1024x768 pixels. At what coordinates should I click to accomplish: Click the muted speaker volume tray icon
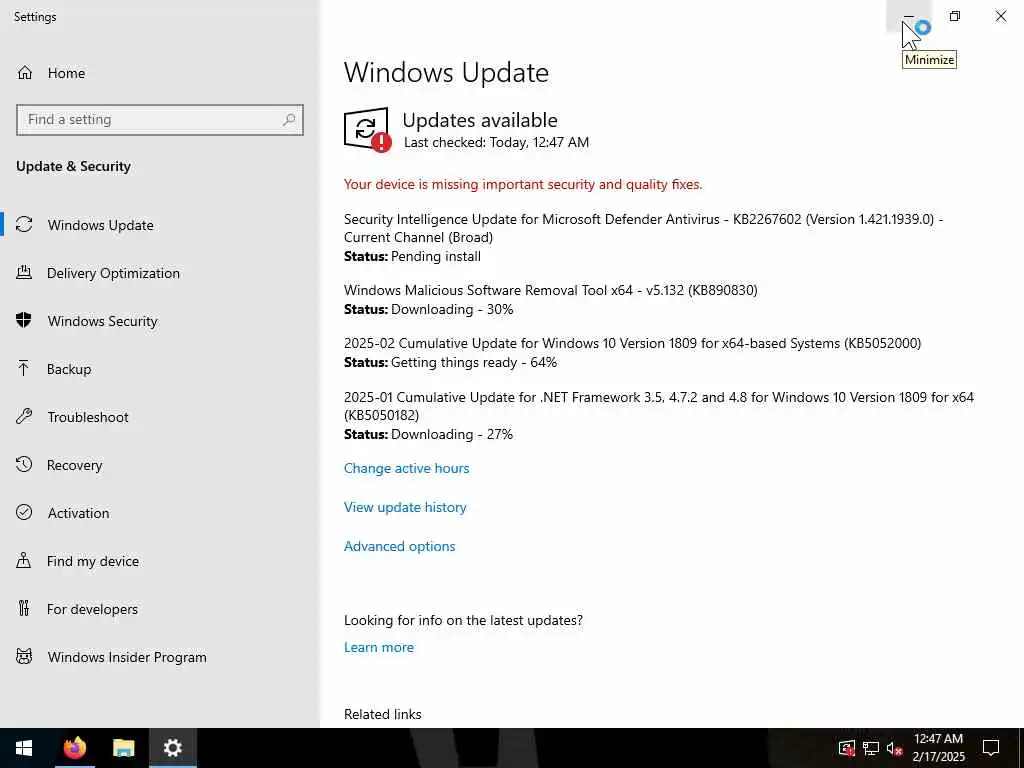pyautogui.click(x=895, y=748)
